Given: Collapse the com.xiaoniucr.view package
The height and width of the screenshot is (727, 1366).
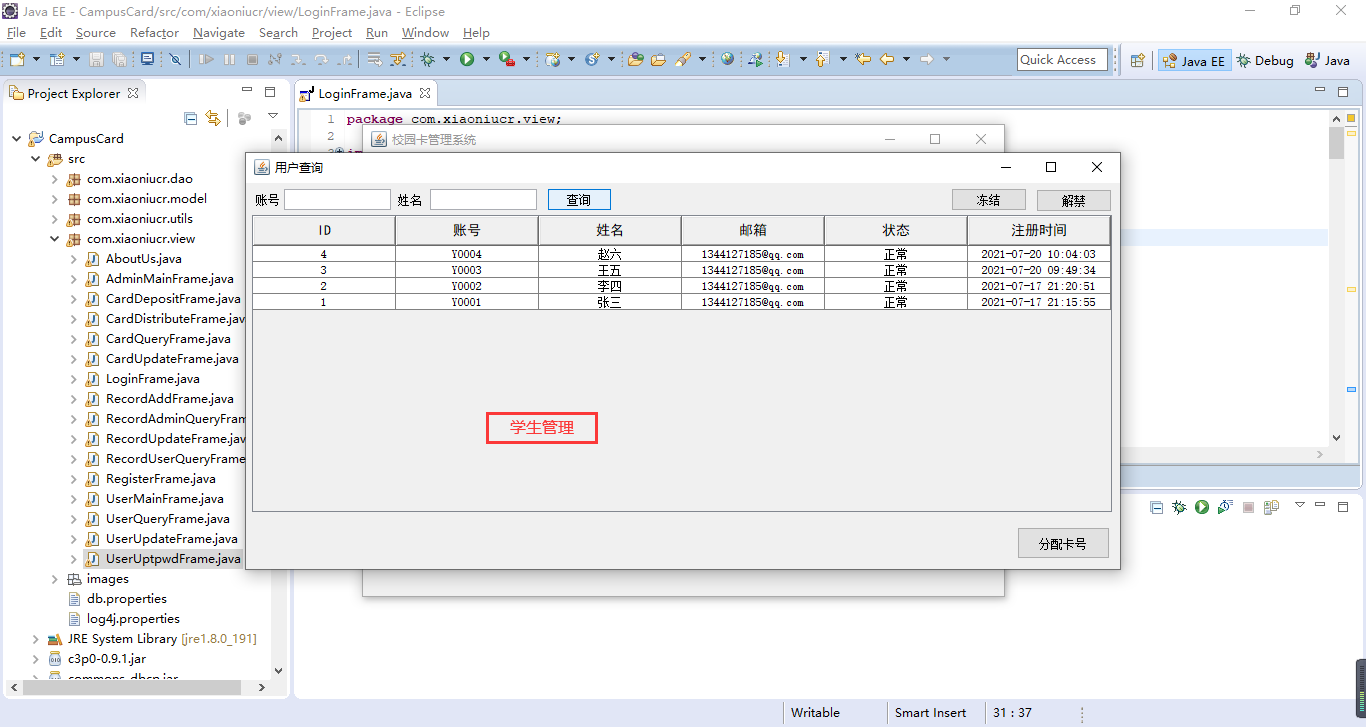Looking at the screenshot, I should pos(54,239).
